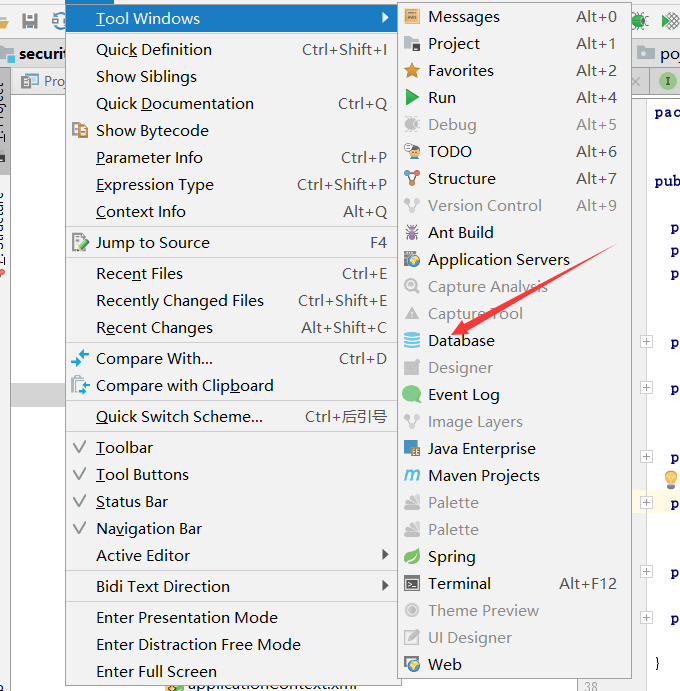The height and width of the screenshot is (691, 680).
Task: Click the Maven Projects m icon
Action: point(412,475)
